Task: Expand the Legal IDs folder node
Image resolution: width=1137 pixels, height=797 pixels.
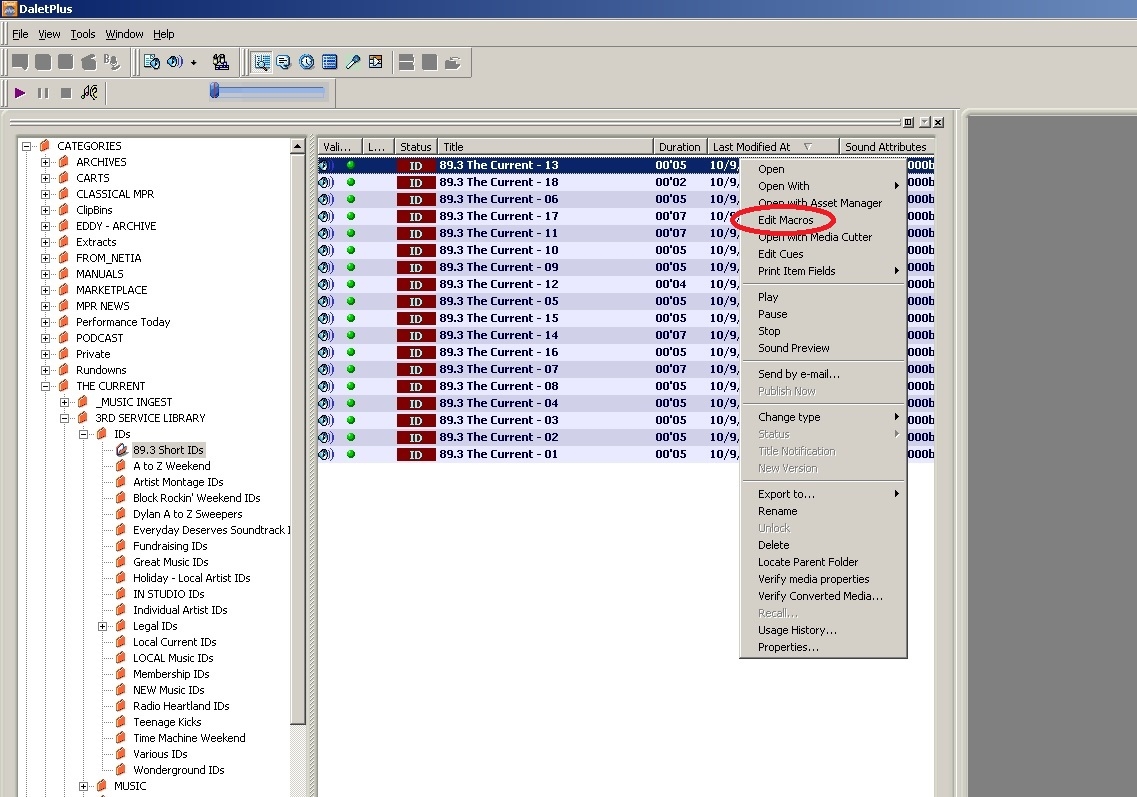Action: 102,626
